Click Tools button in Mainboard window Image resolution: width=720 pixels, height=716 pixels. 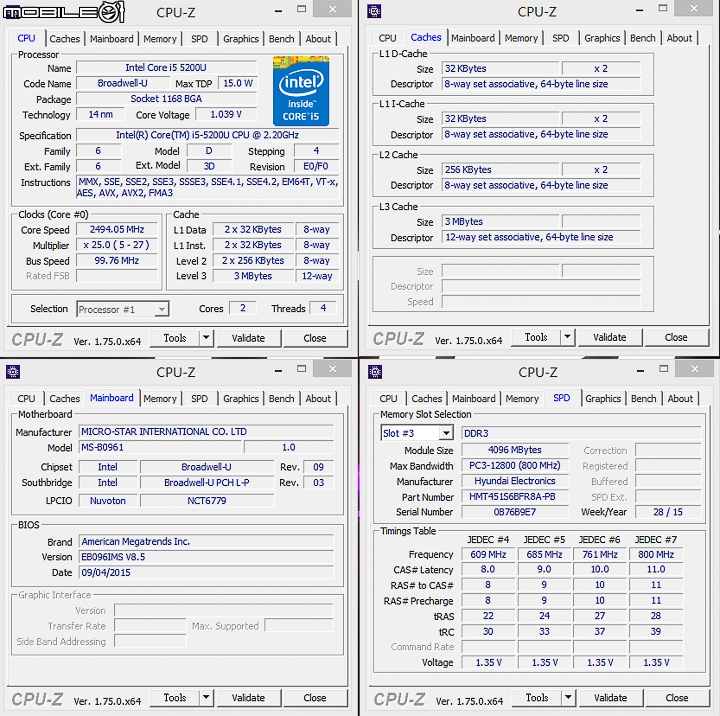point(175,698)
